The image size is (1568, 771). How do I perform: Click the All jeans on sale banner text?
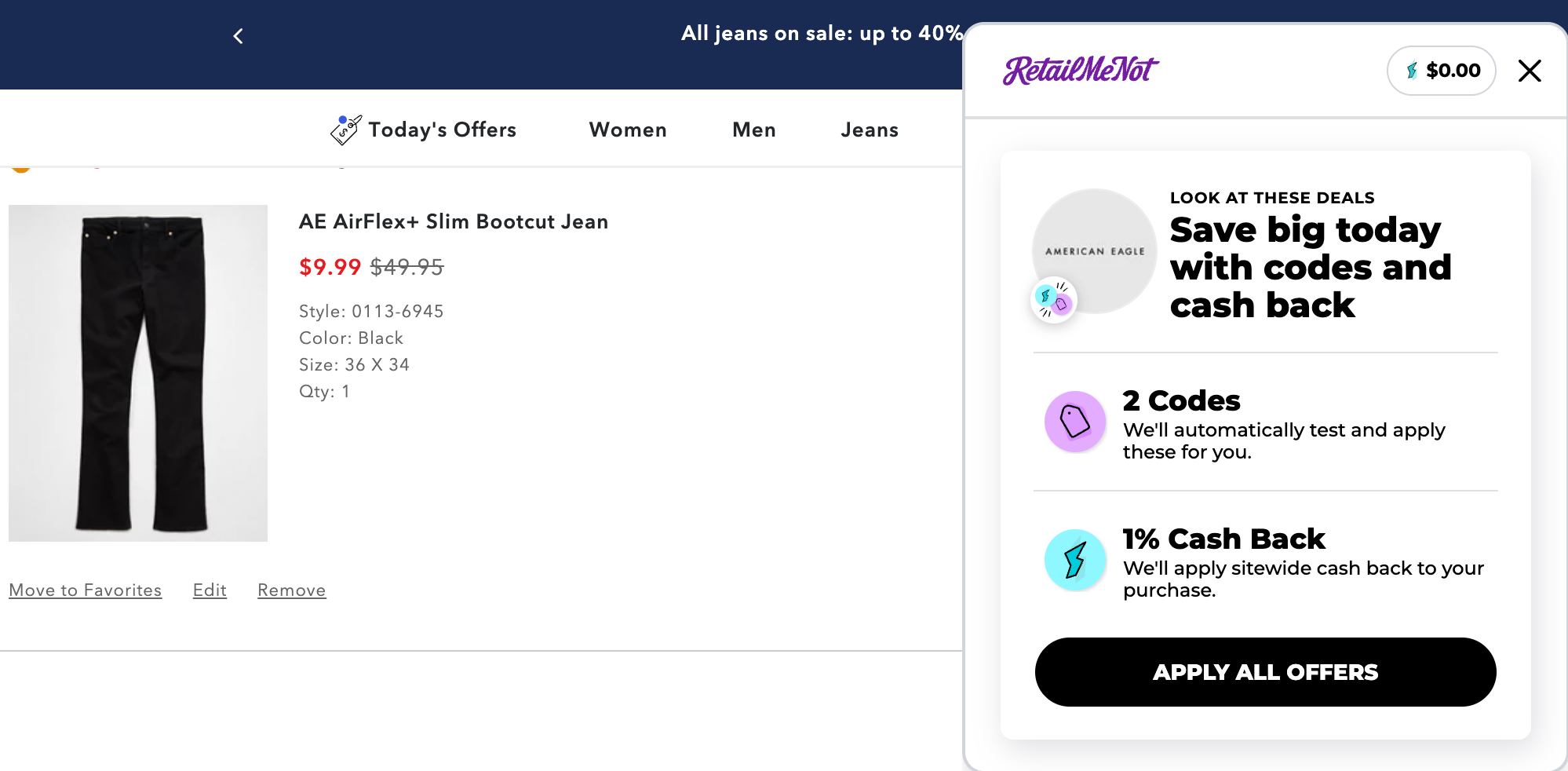[821, 34]
